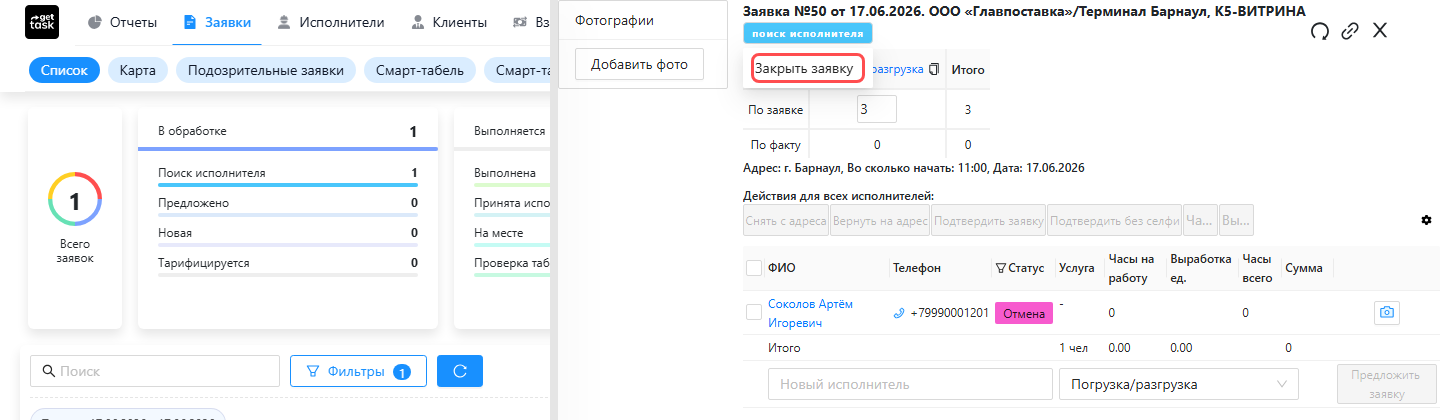Tick the select-all checkbox beside ФИО

[x=754, y=268]
